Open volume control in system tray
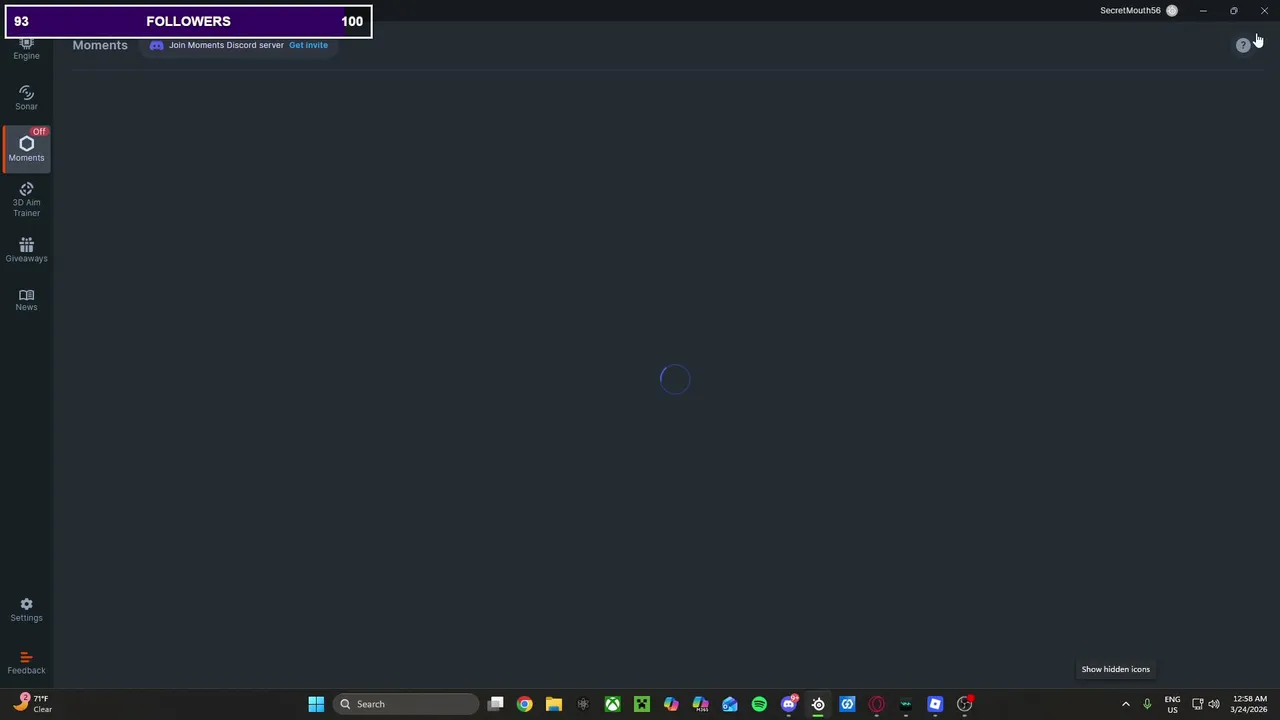This screenshot has height=720, width=1280. tap(1214, 704)
